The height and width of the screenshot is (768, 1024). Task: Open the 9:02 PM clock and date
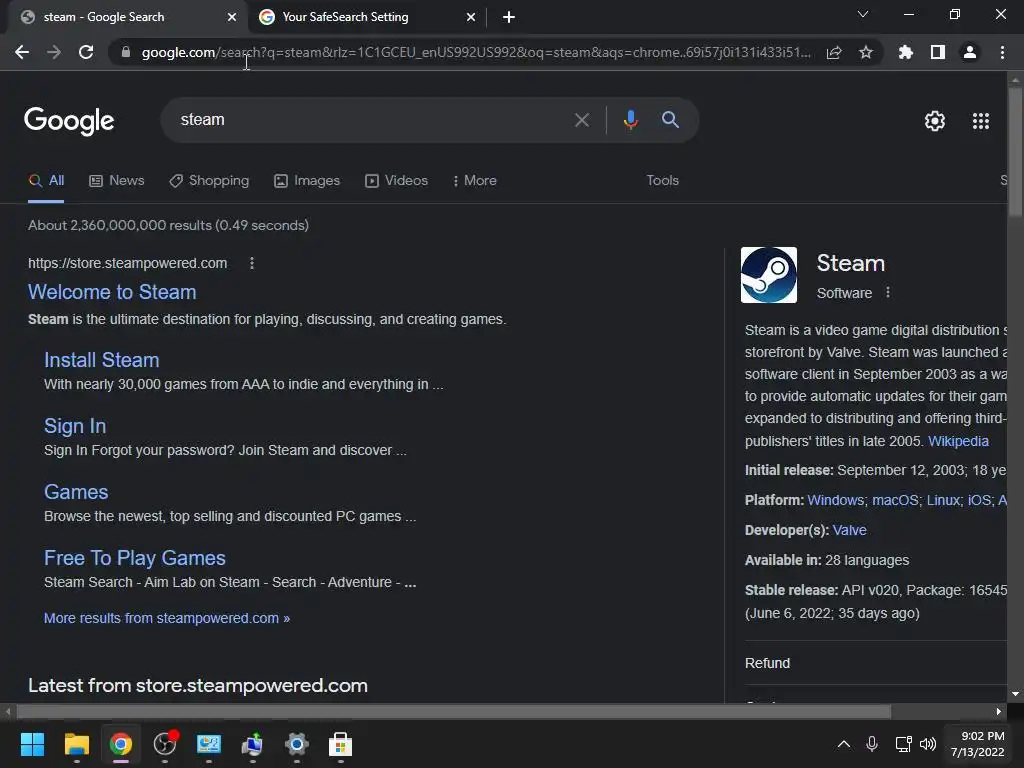978,744
